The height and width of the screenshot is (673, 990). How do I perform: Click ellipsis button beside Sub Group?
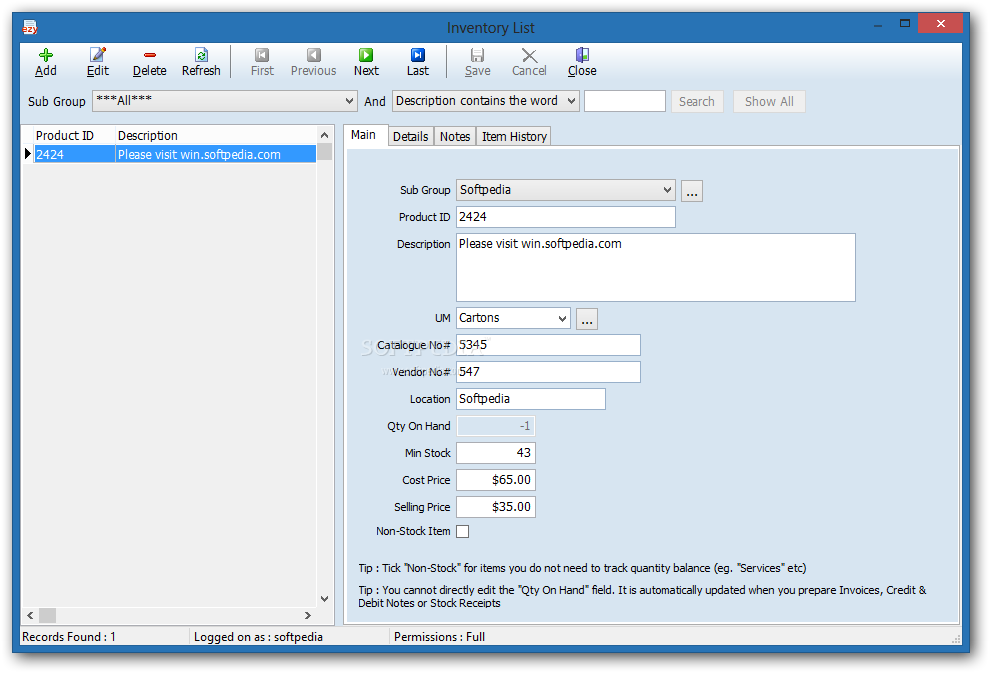point(692,191)
